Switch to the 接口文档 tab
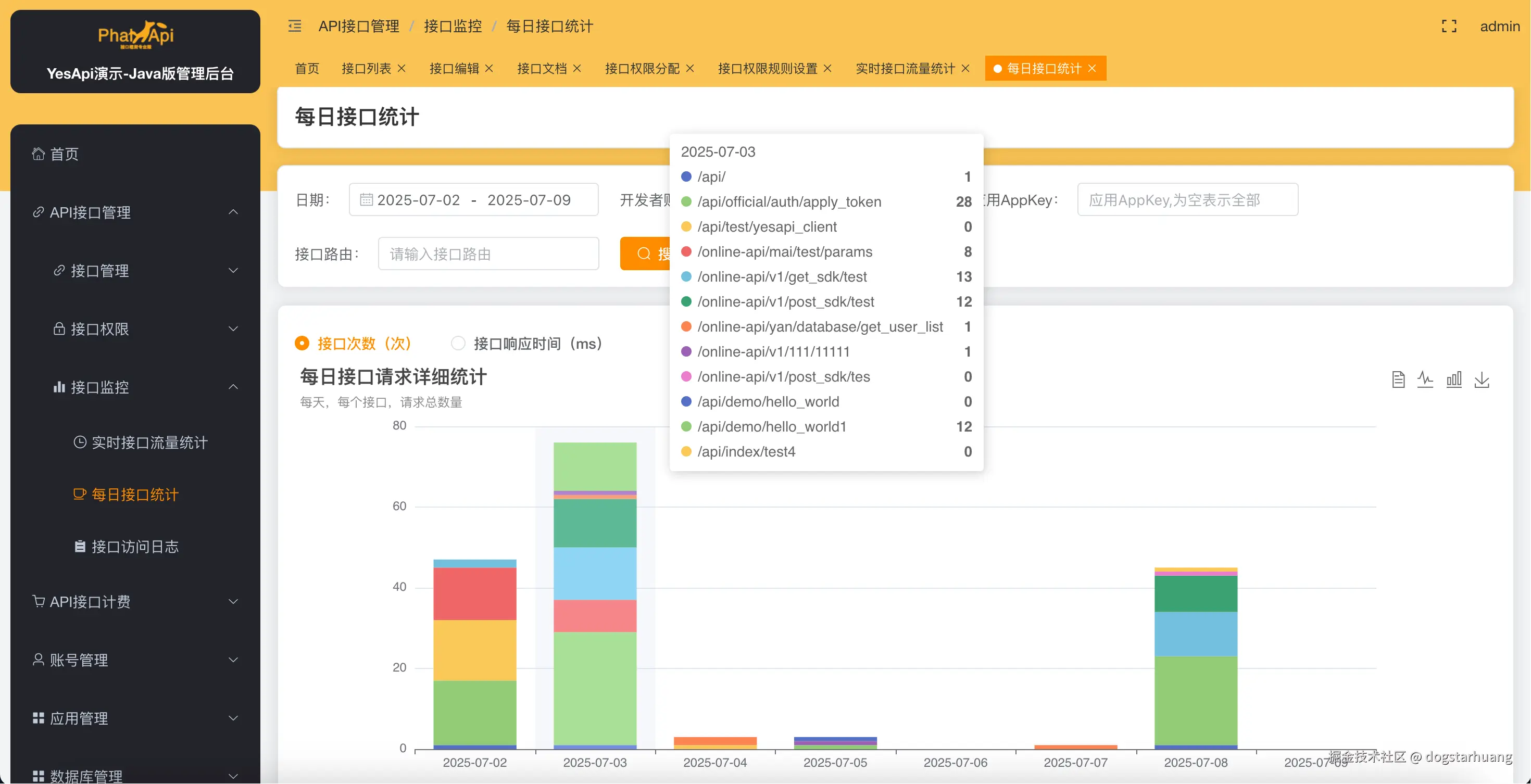This screenshot has height=784, width=1531. click(542, 68)
